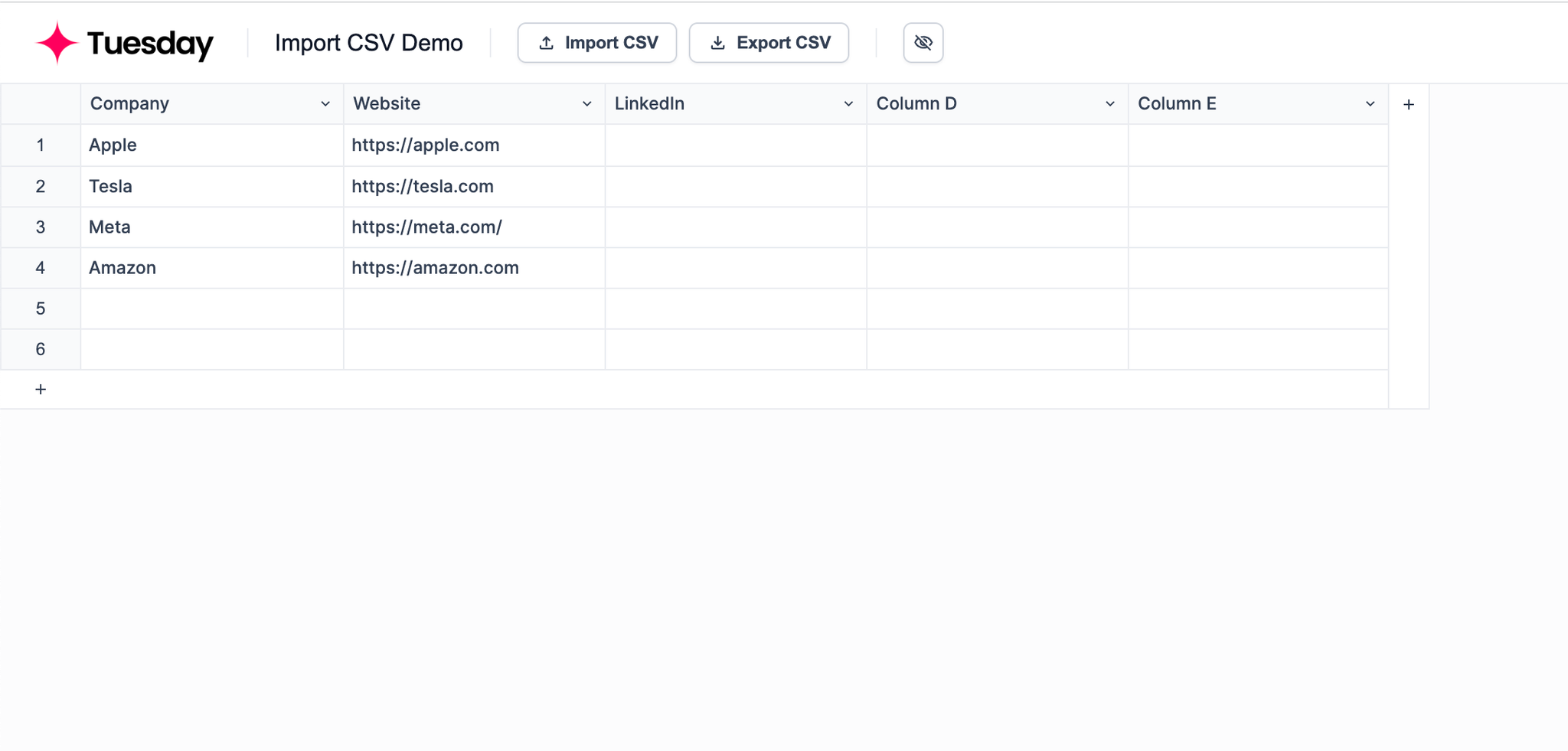
Task: Click the Import CSV button
Action: (x=597, y=43)
